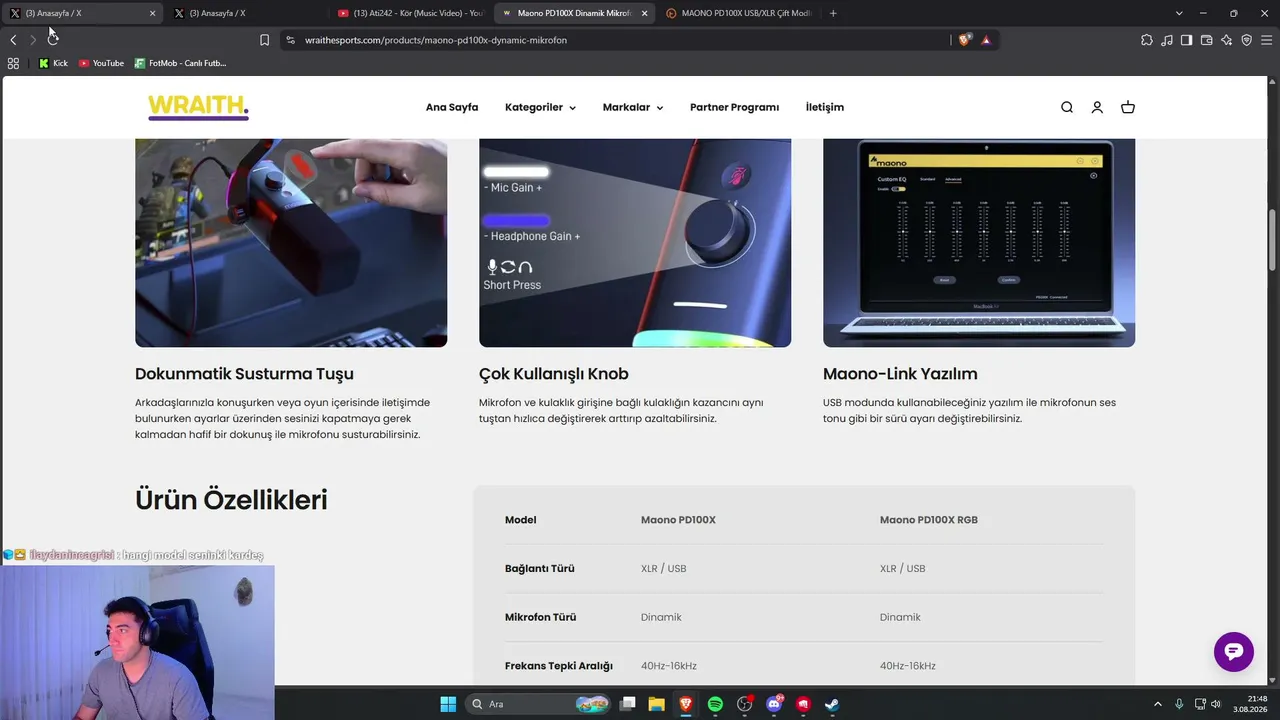The image size is (1280, 720).
Task: Open the taskbar volume icon
Action: coord(1216,704)
